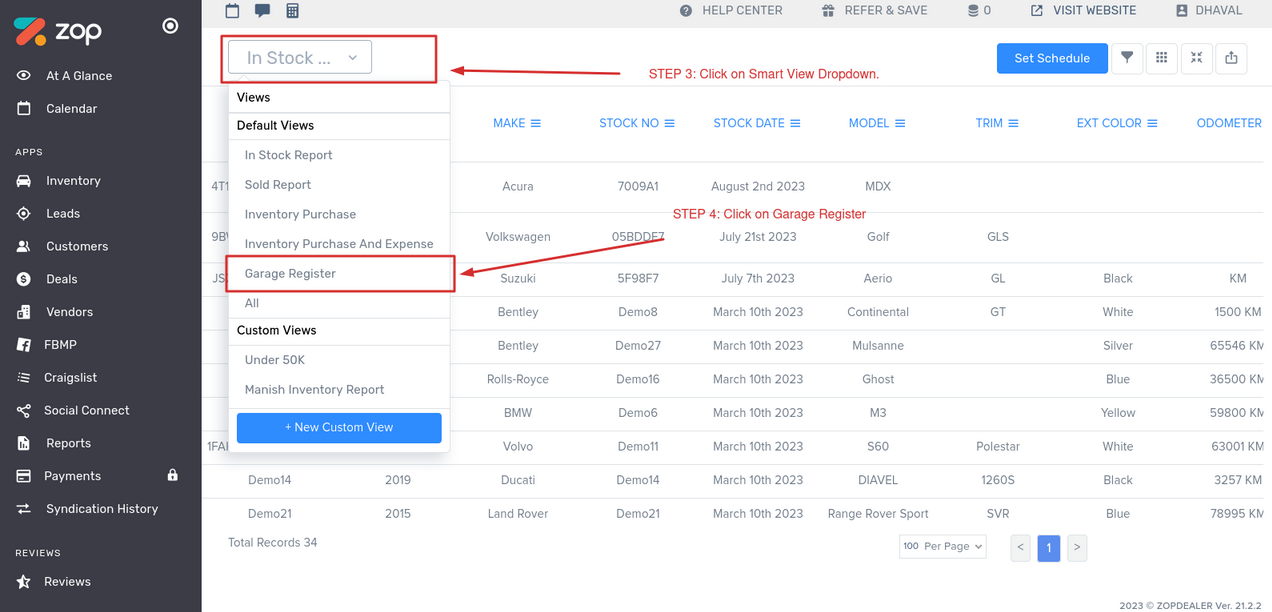Viewport: 1272px width, 612px height.
Task: Open the Help Center link
Action: pyautogui.click(x=731, y=10)
